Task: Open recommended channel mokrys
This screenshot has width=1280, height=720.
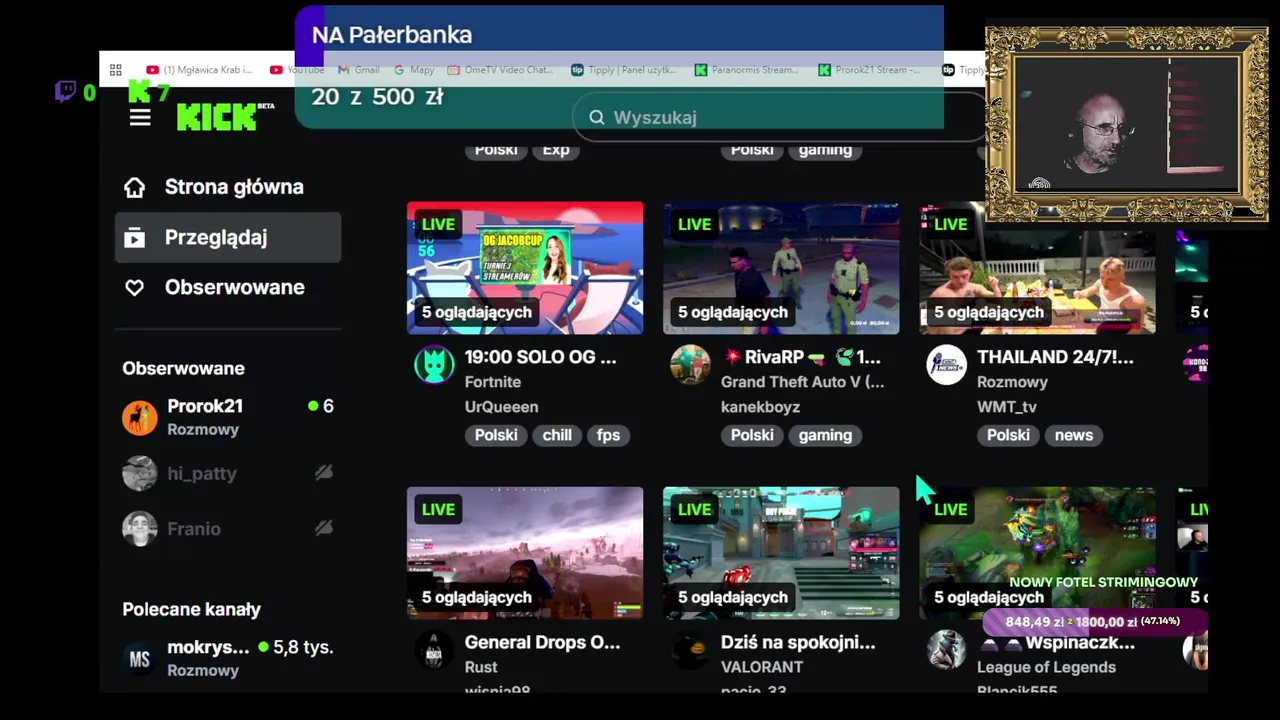Action: [x=228, y=658]
